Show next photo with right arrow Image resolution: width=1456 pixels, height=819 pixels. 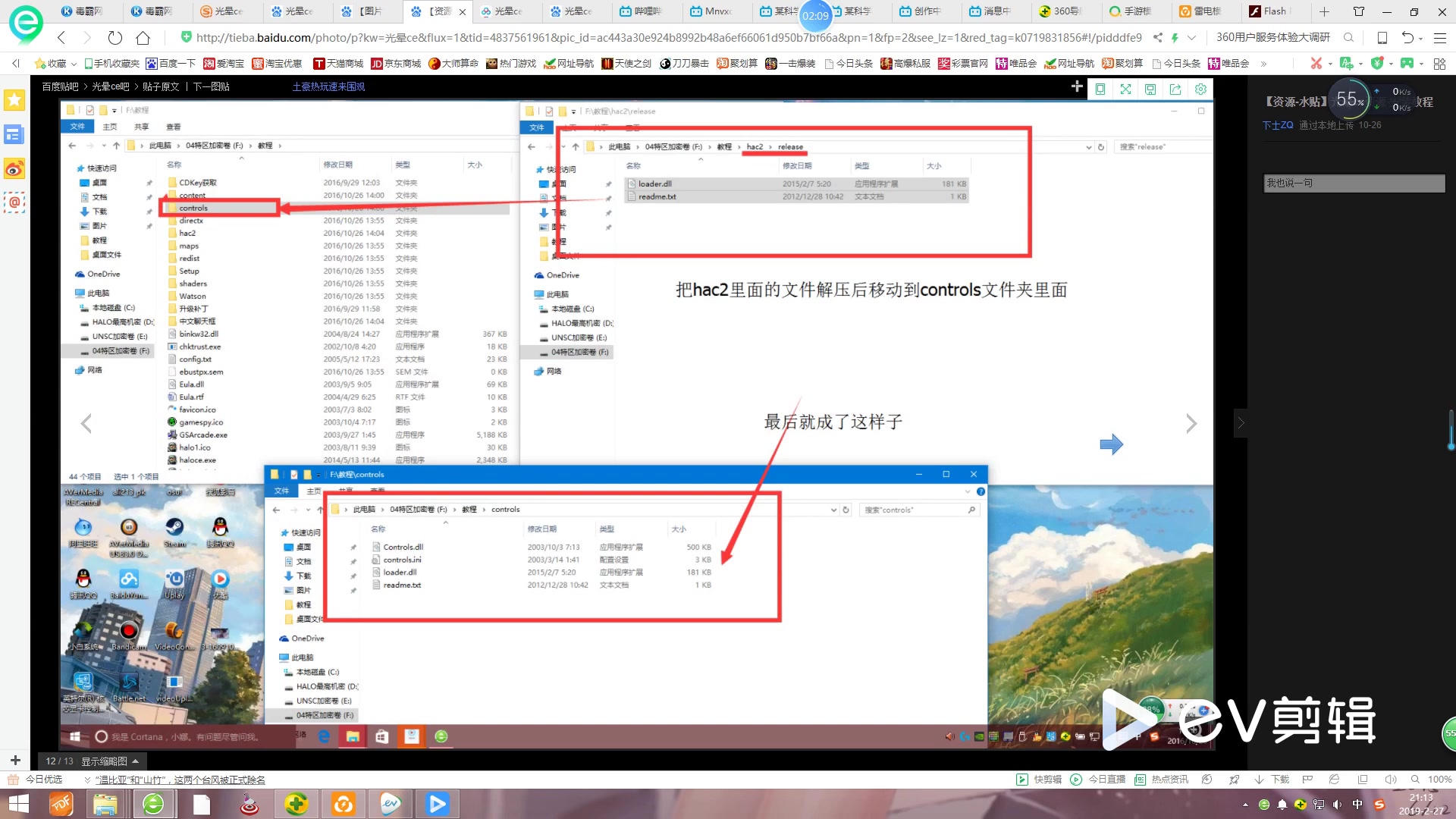1191,423
